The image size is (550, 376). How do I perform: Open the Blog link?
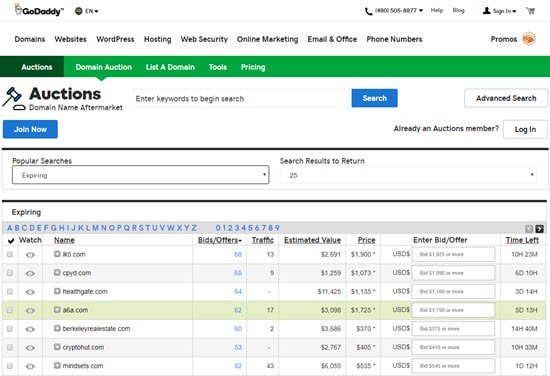click(458, 11)
